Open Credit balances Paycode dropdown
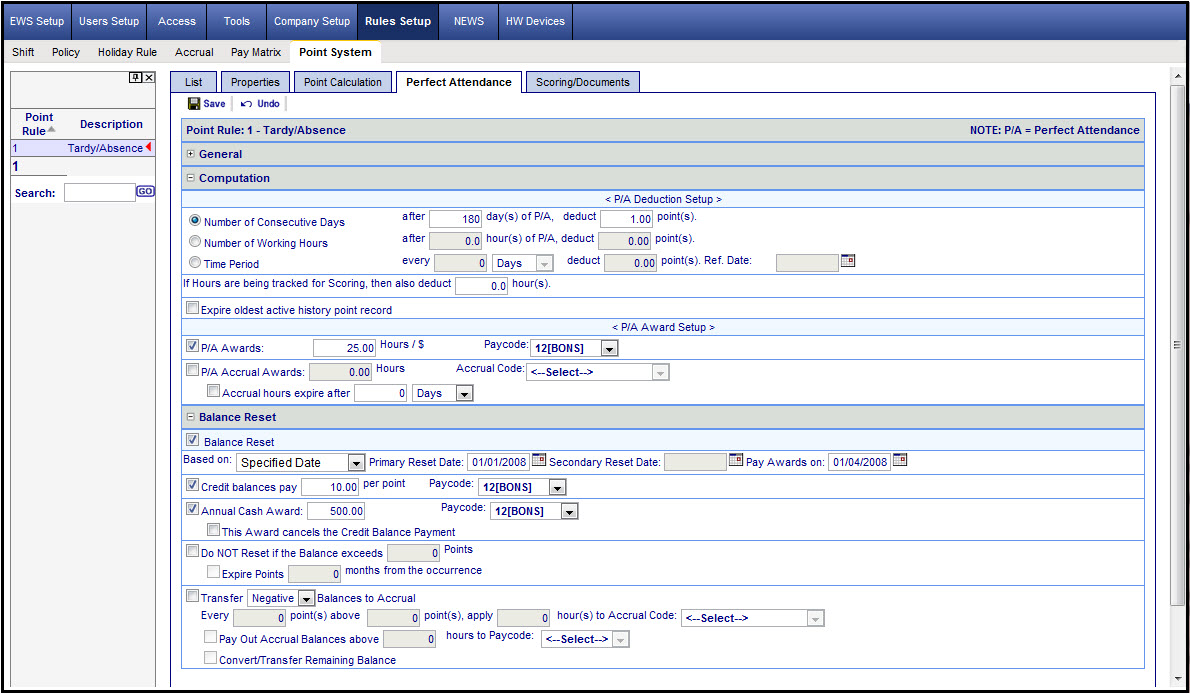 [x=558, y=487]
